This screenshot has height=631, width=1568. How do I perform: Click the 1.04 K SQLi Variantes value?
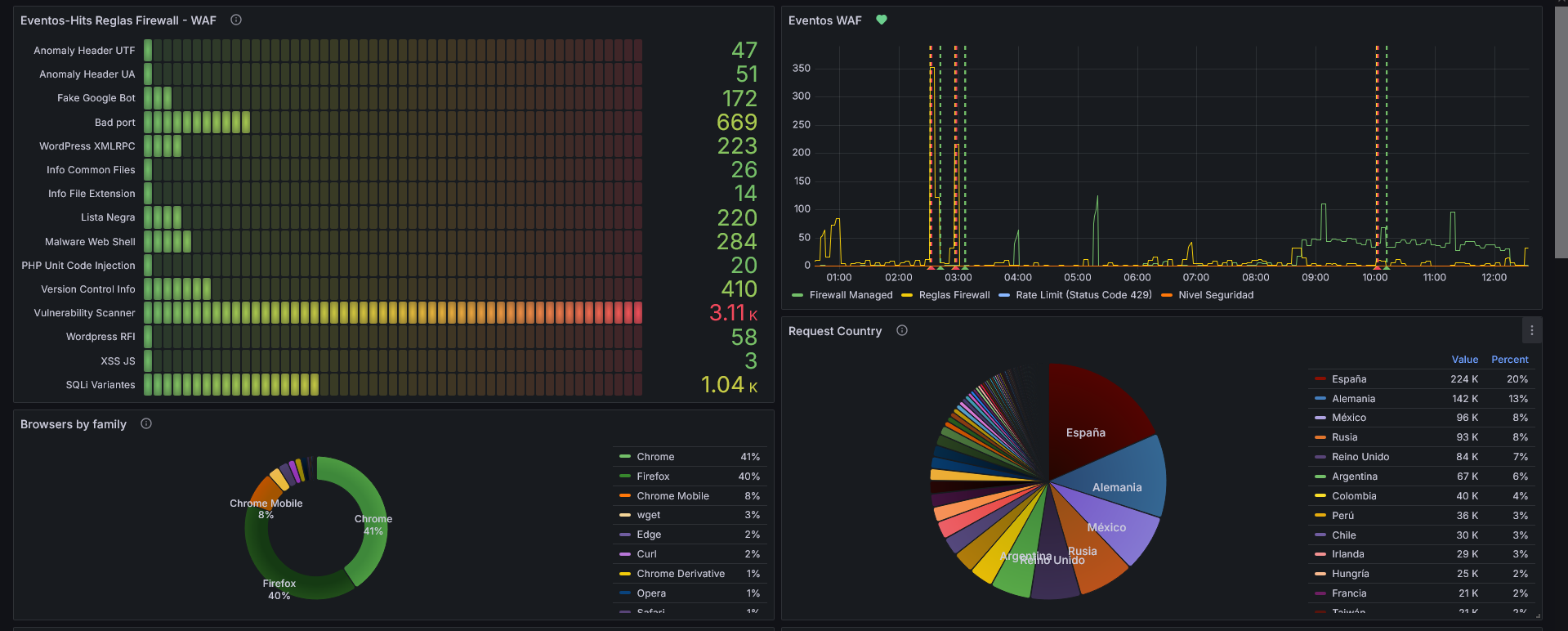[729, 385]
